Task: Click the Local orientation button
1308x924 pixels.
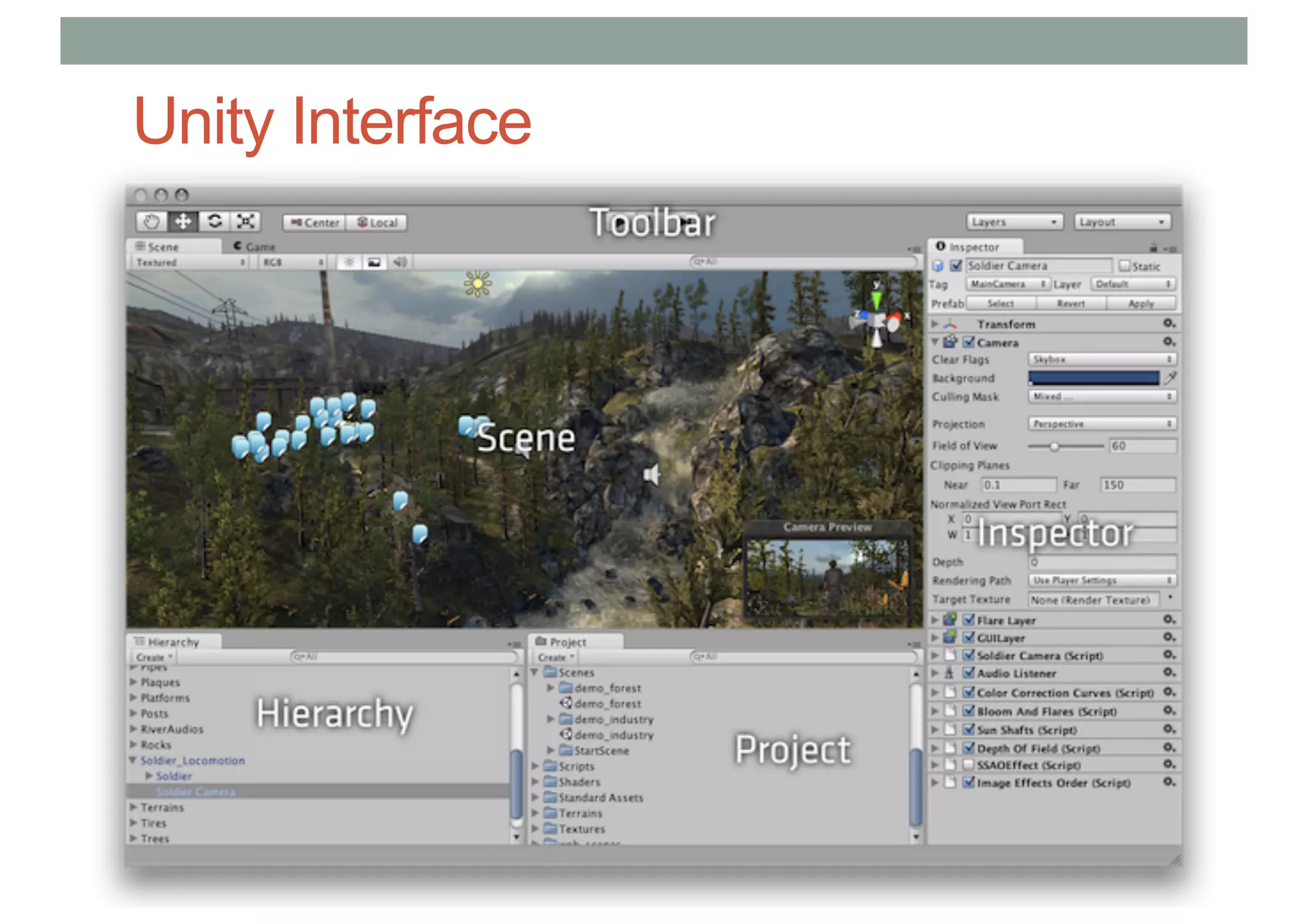Action: (x=377, y=222)
